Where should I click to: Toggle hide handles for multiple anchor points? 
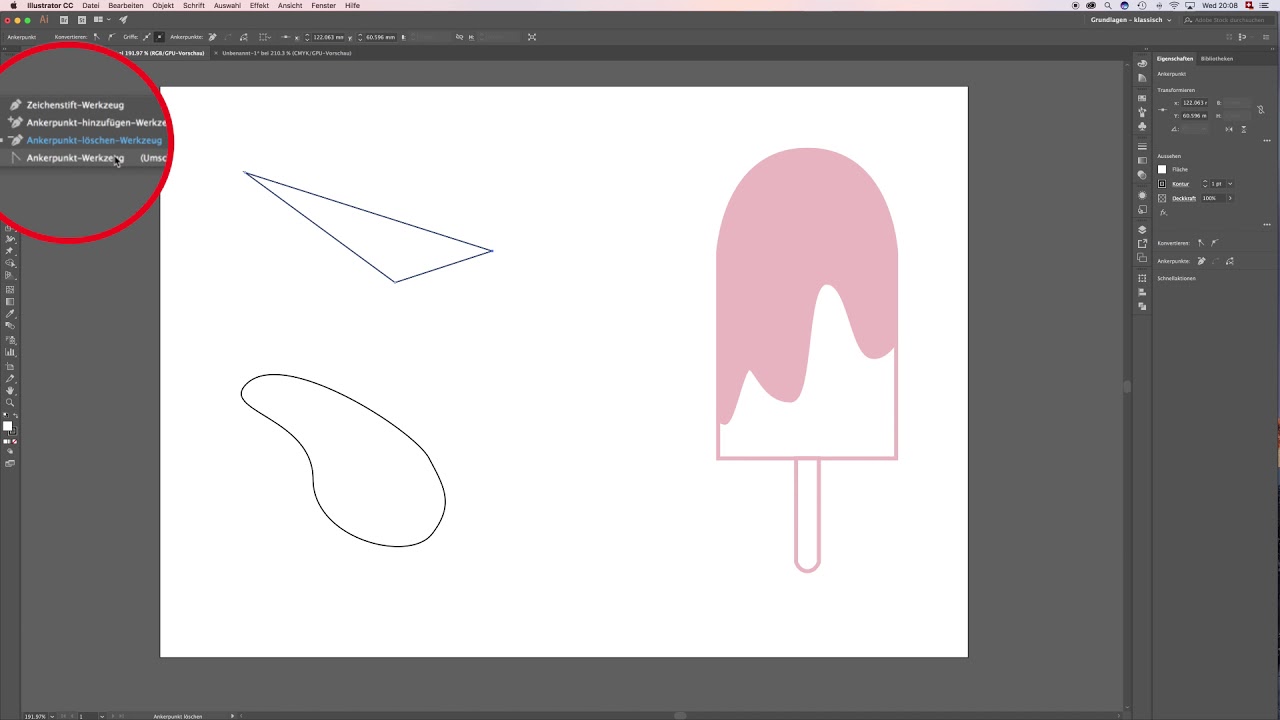(x=159, y=37)
